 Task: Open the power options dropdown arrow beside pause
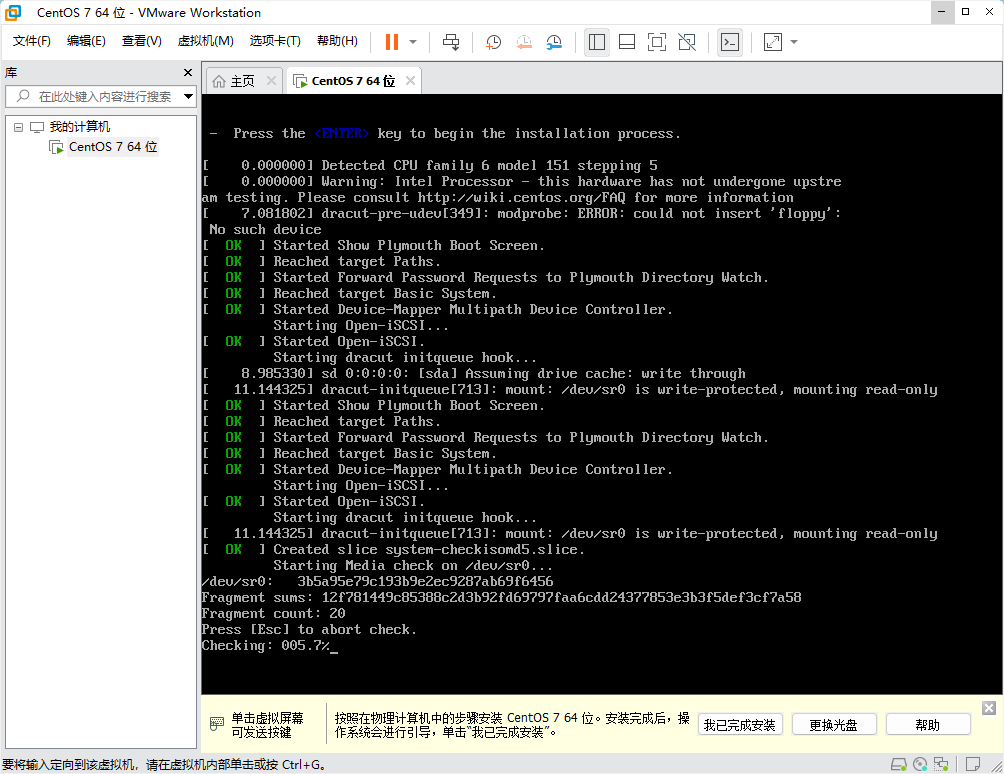(413, 42)
